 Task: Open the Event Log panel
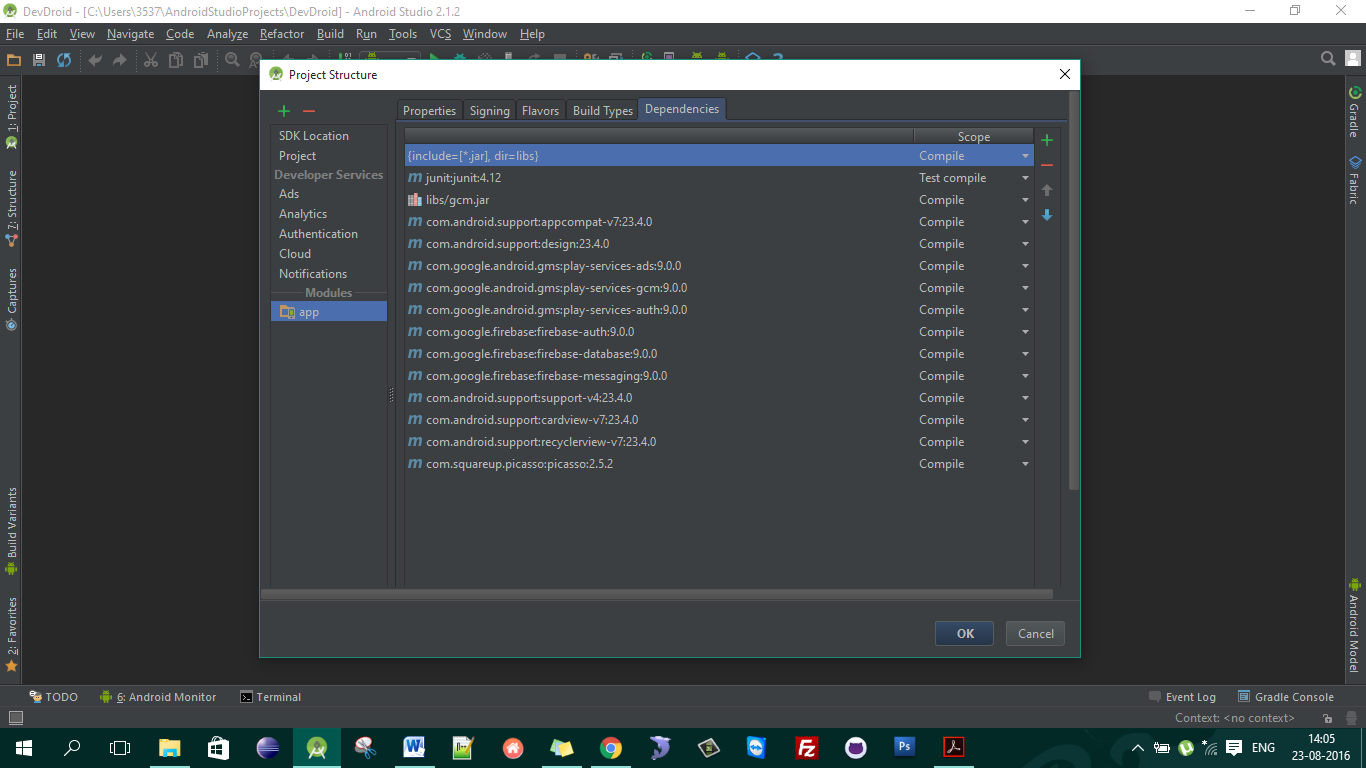click(x=1182, y=697)
